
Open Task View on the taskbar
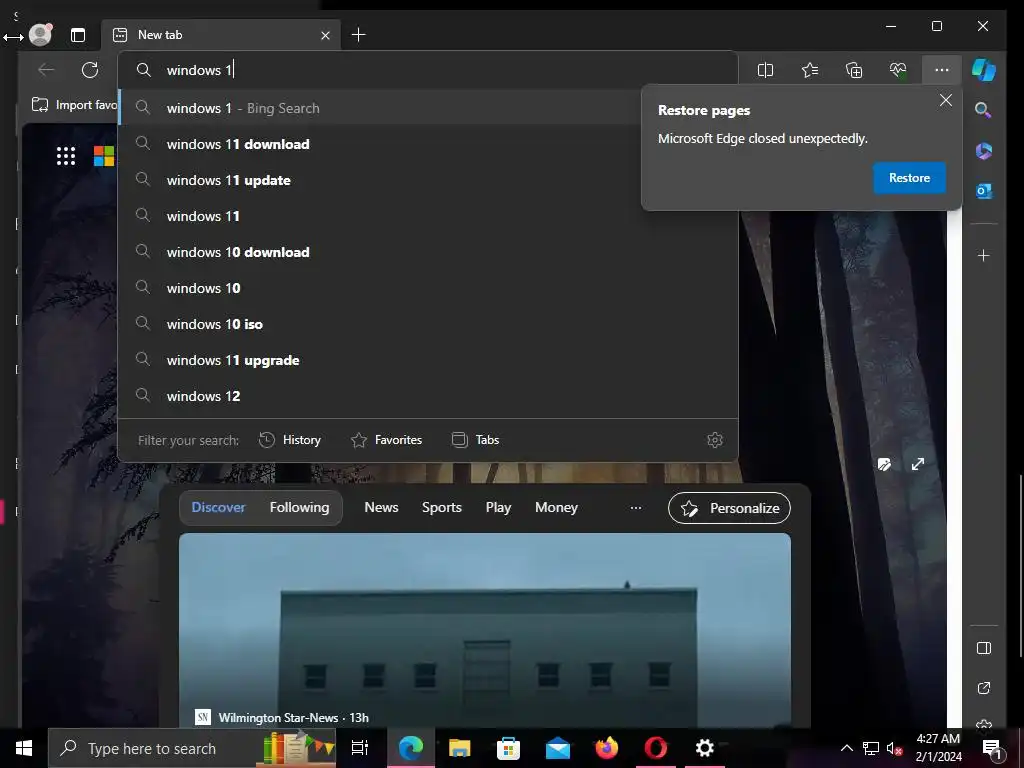coord(359,748)
